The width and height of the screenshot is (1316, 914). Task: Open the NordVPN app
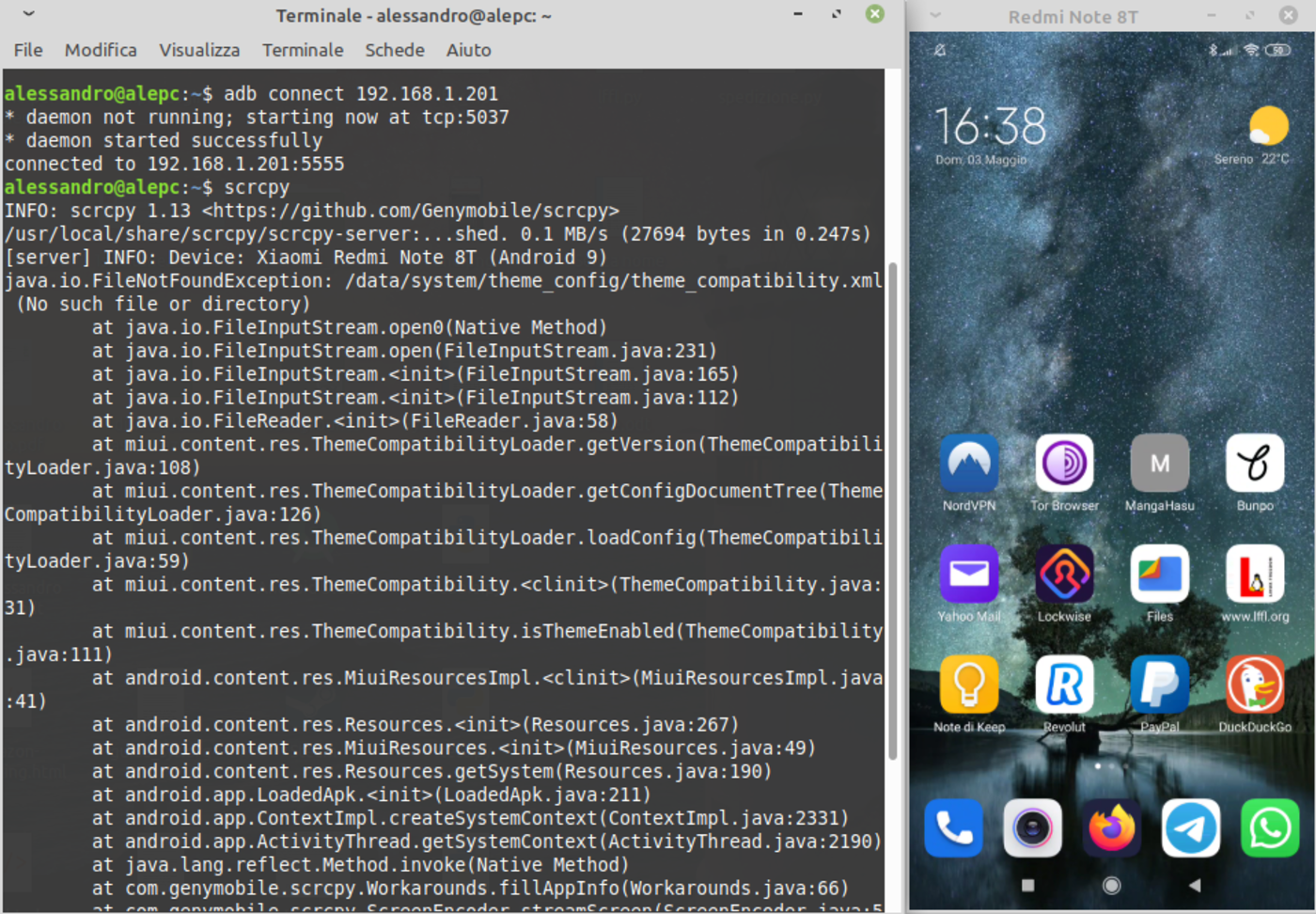point(969,463)
